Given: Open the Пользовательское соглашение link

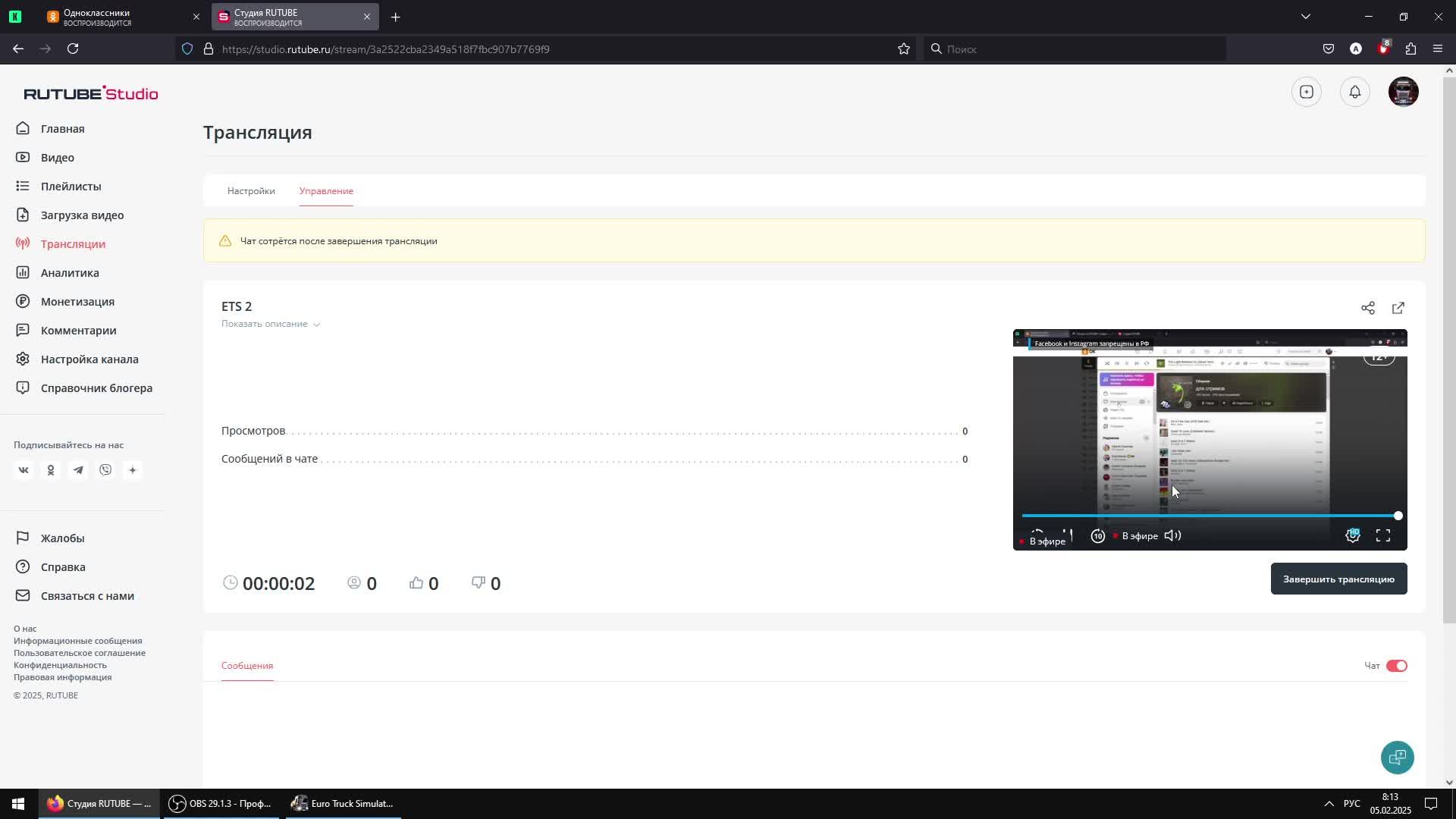Looking at the screenshot, I should pos(80,653).
